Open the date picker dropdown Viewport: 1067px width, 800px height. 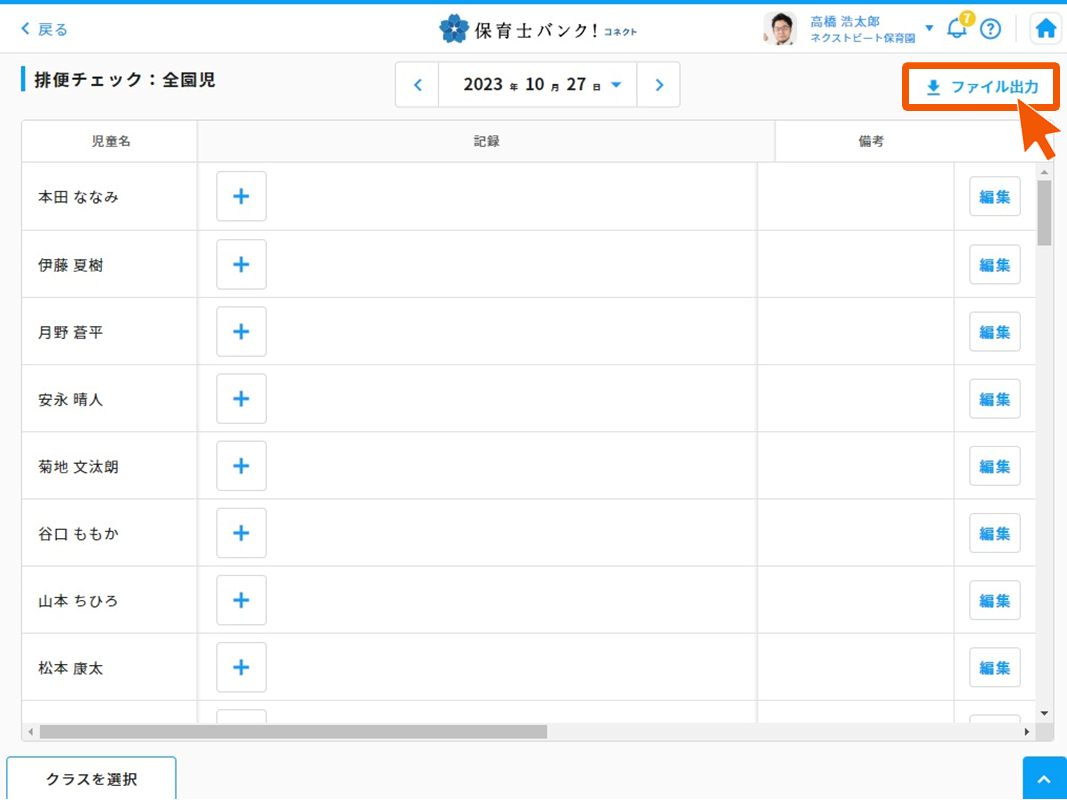[616, 85]
